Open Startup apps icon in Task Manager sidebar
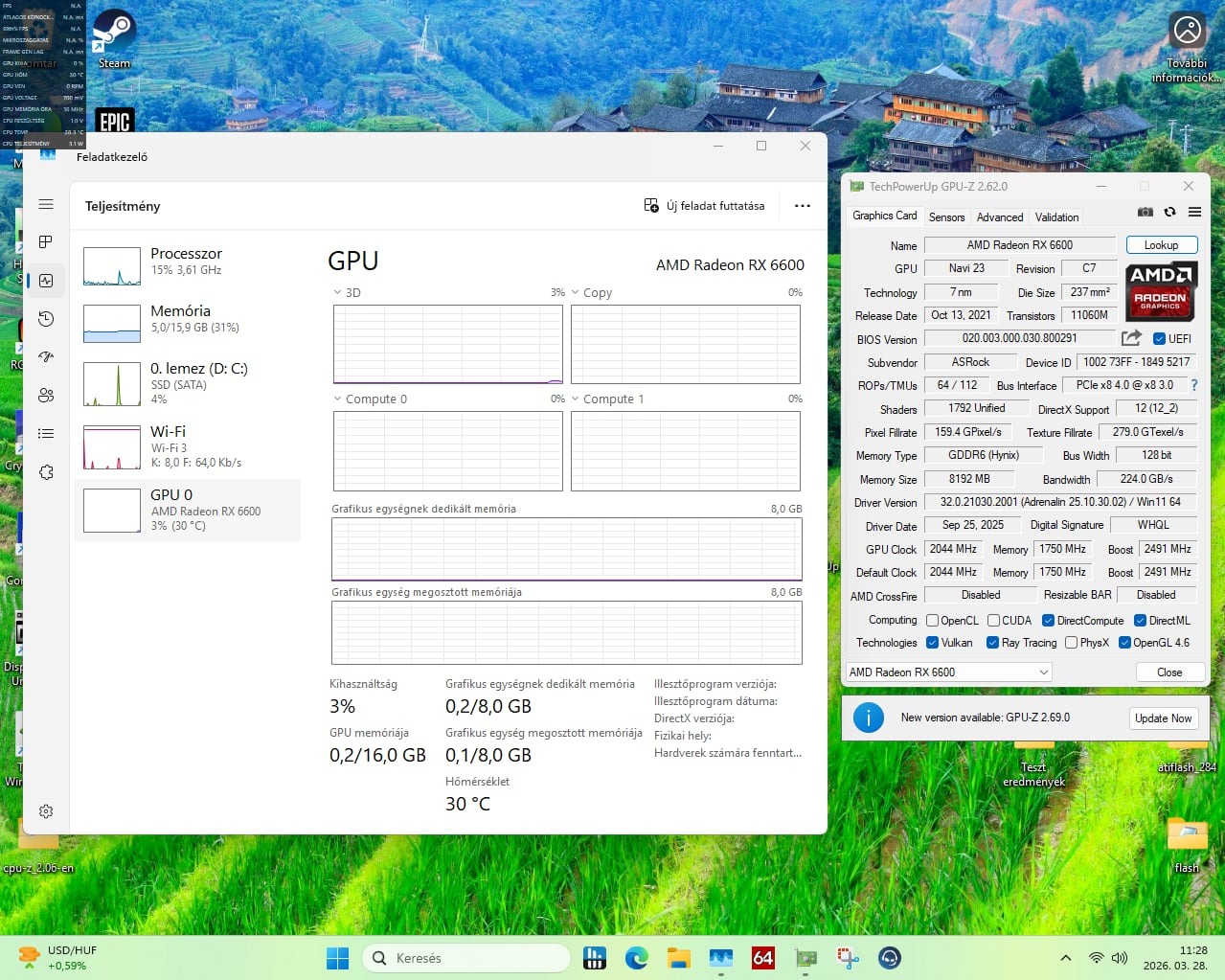The image size is (1225, 980). click(46, 356)
